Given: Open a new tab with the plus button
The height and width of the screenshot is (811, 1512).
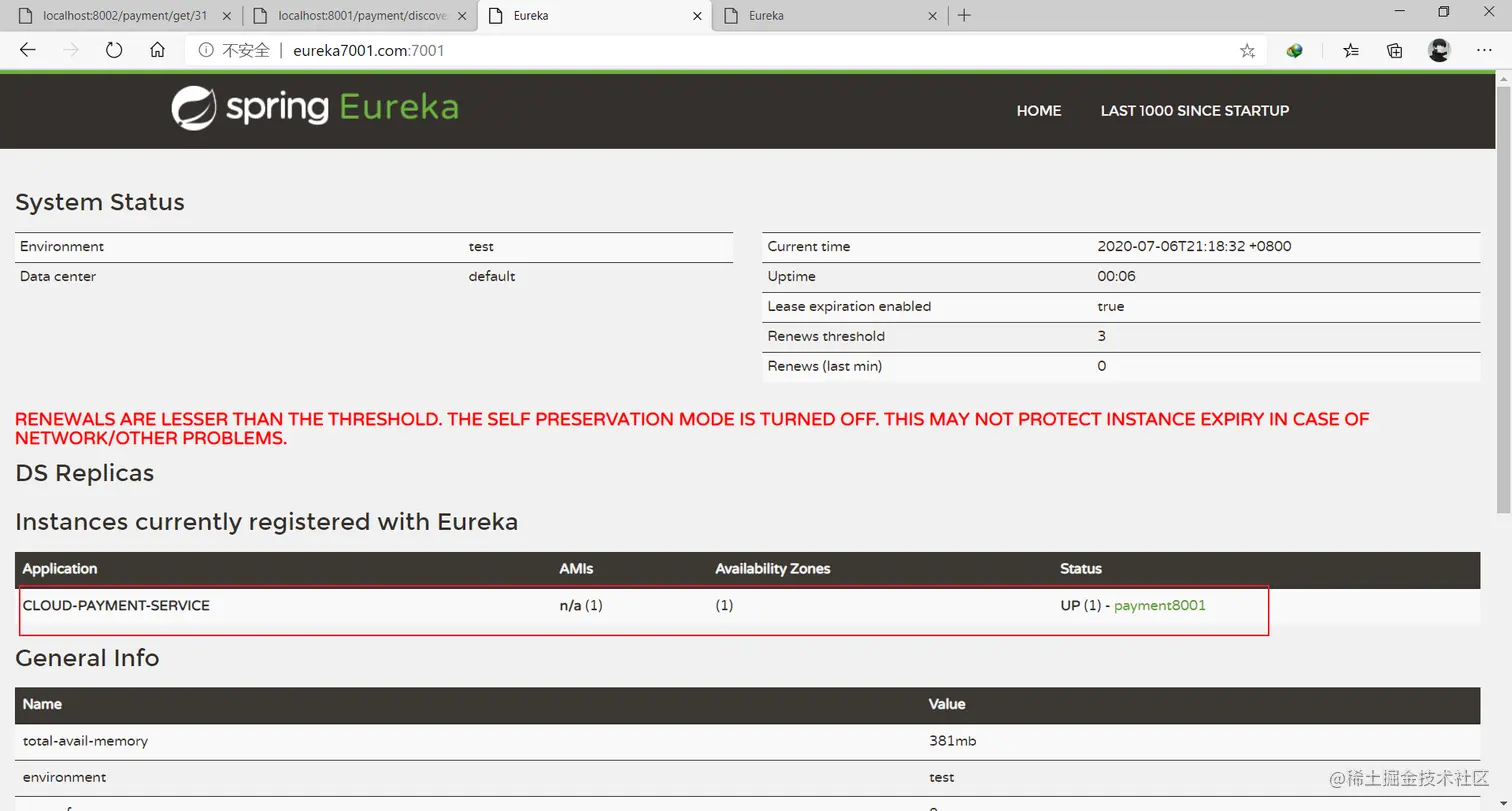Looking at the screenshot, I should click(964, 15).
